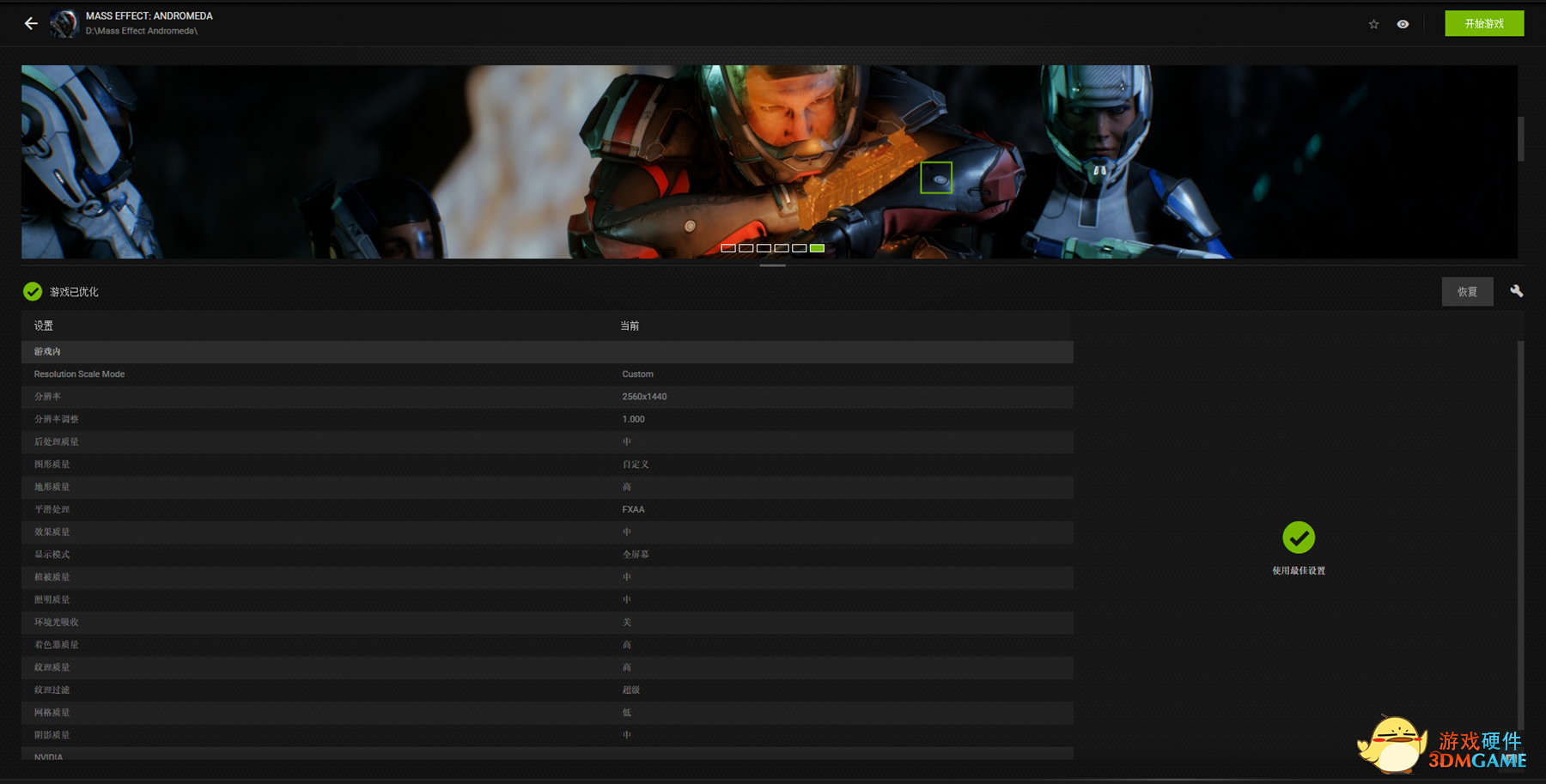This screenshot has height=784, width=1546.
Task: Mark the game as favorite with the star
Action: 1373,24
